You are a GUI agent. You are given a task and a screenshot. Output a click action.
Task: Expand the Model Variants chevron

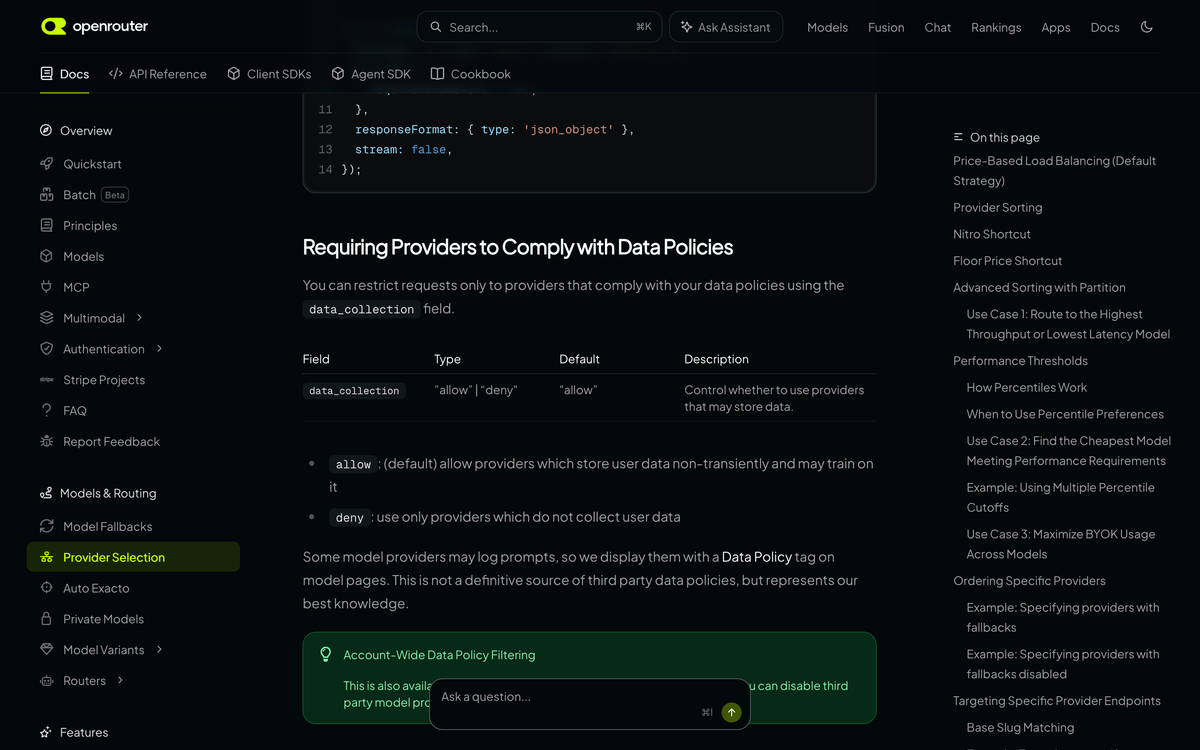coord(159,650)
